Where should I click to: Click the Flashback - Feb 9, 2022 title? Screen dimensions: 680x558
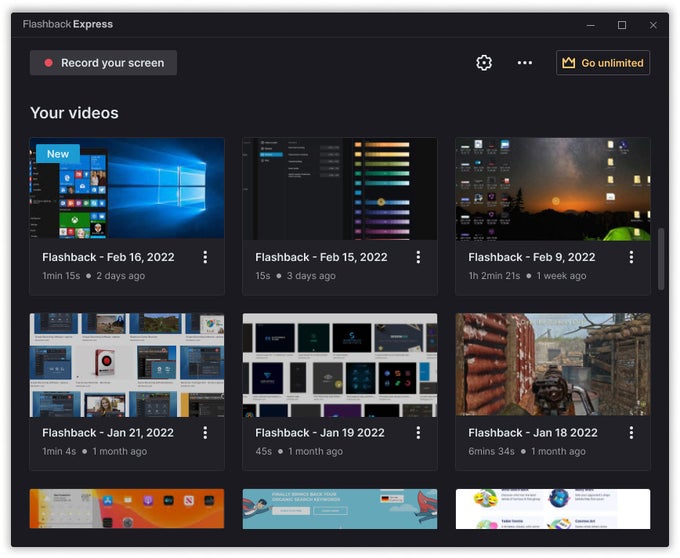point(531,257)
